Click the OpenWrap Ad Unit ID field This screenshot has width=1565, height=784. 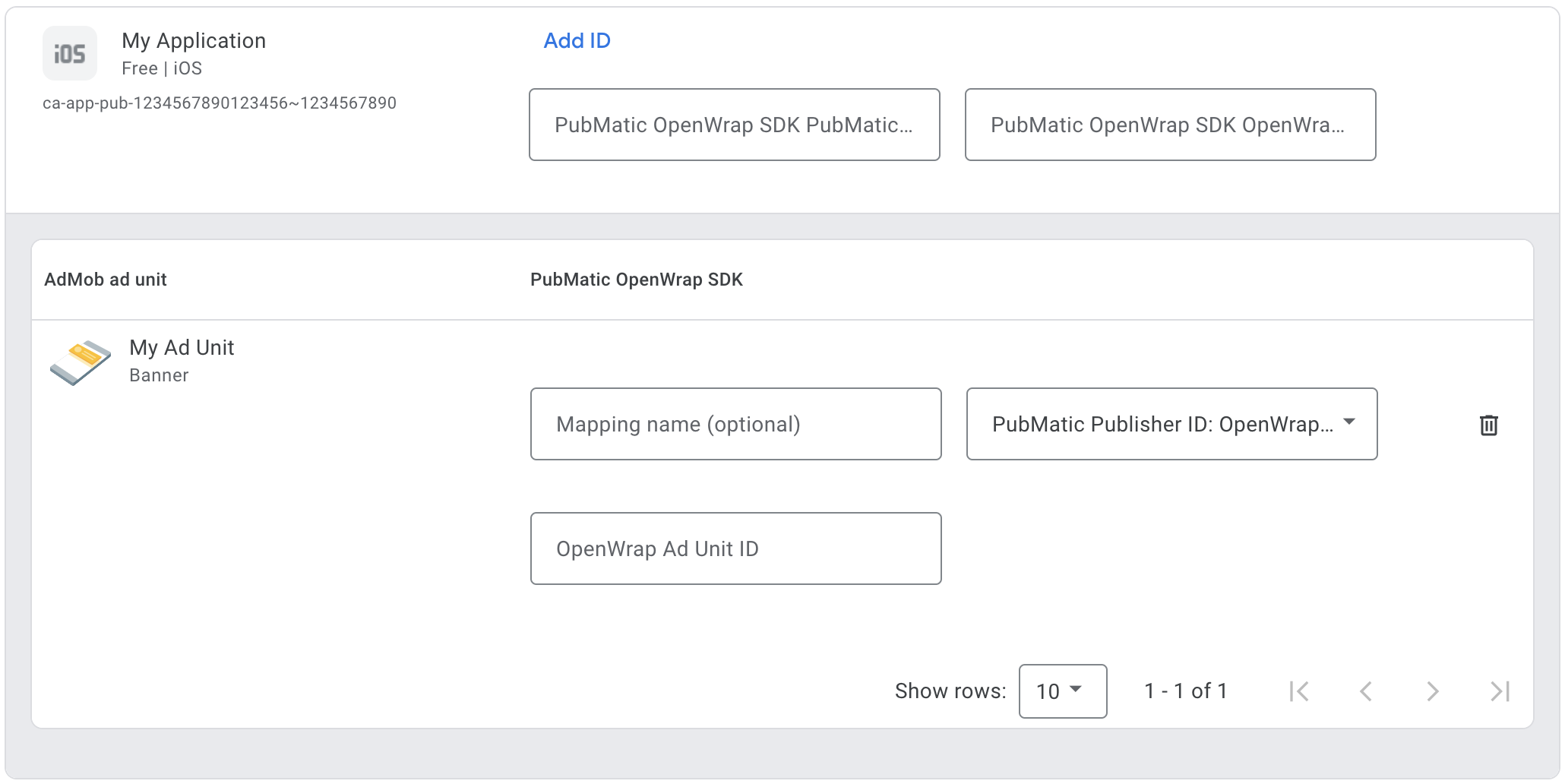click(735, 548)
